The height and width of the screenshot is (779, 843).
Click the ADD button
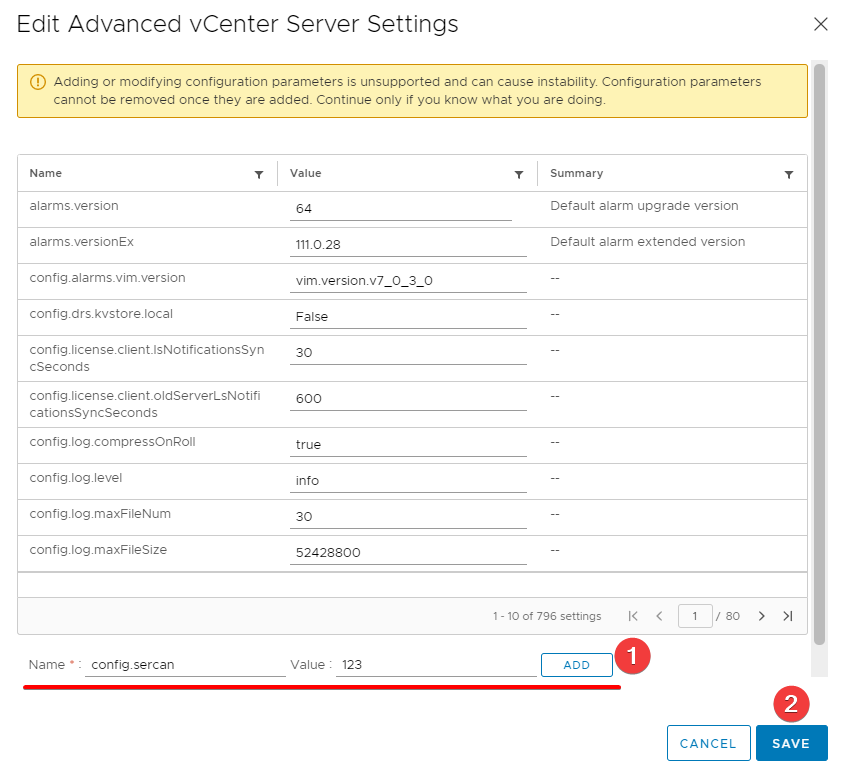[x=577, y=665]
